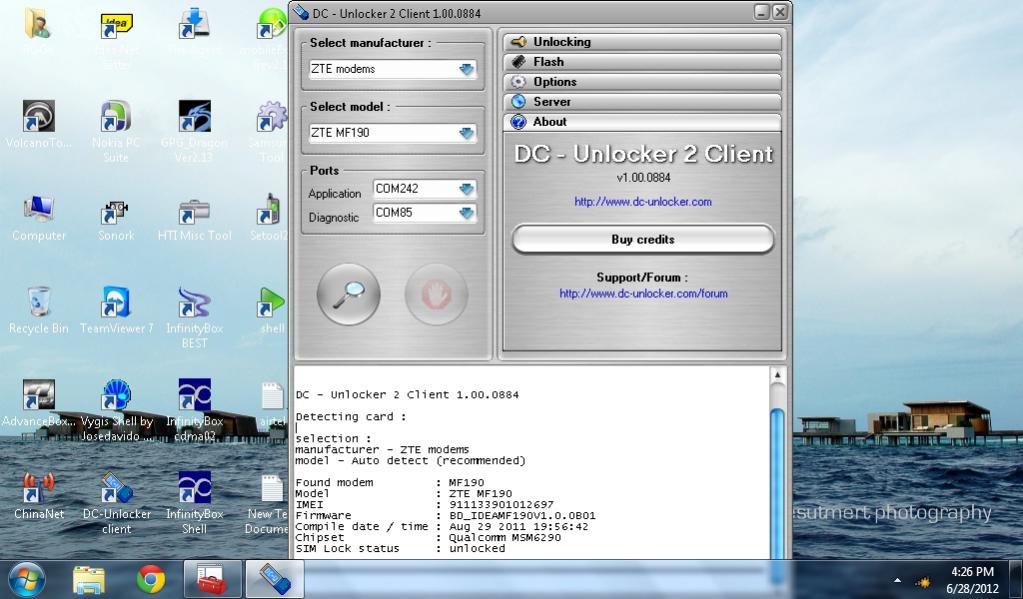Viewport: 1023px width, 599px height.
Task: Open the InfinityBox BEST desktop shortcut
Action: (194, 304)
